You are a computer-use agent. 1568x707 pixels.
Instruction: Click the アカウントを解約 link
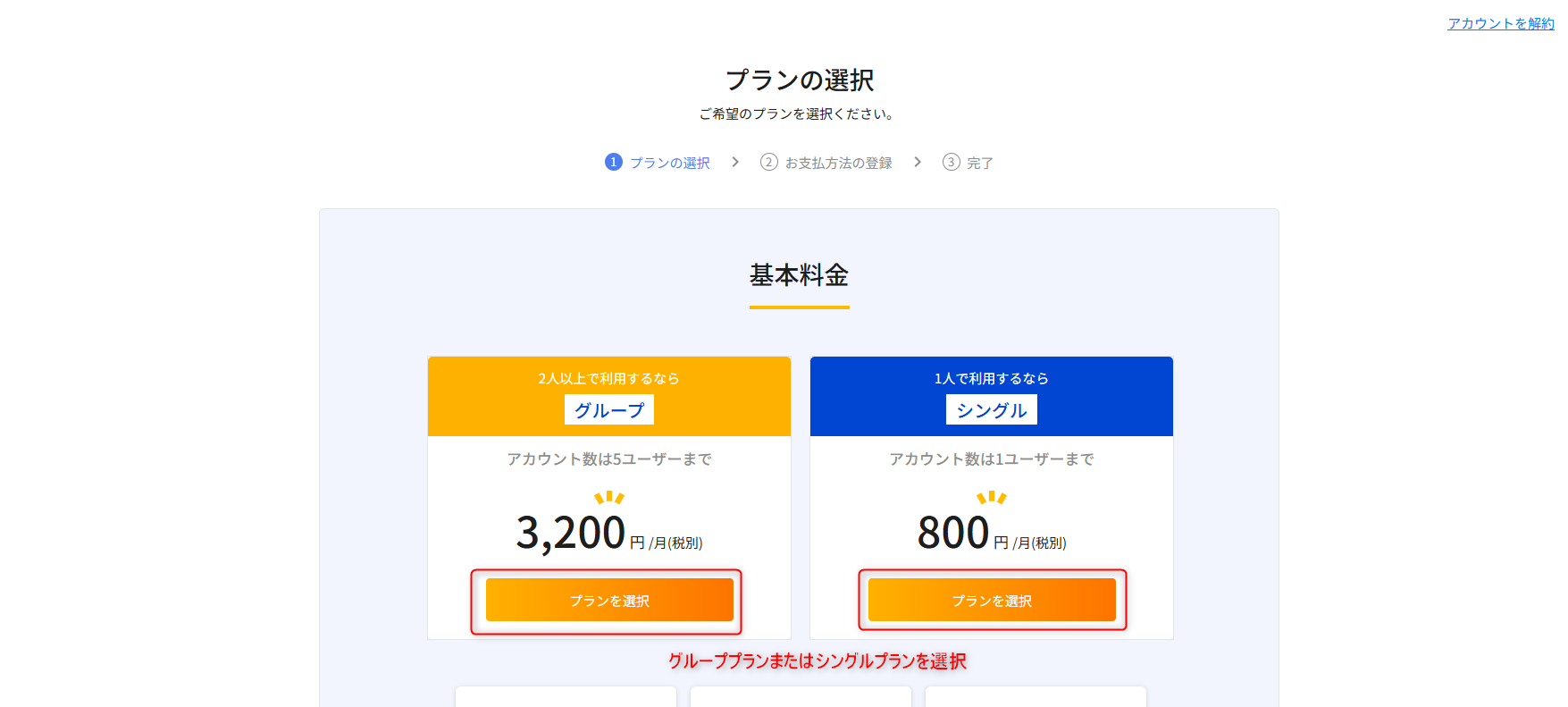[1500, 23]
